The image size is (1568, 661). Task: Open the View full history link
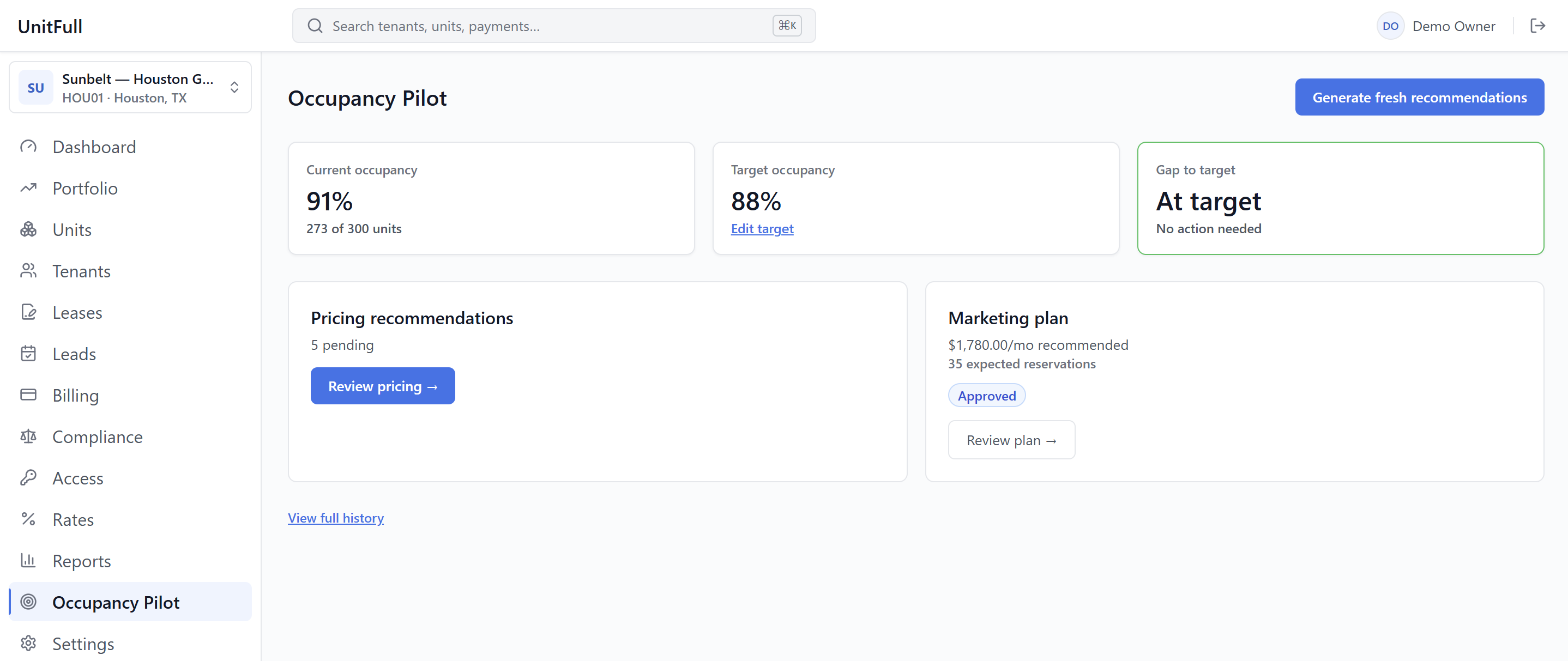335,518
